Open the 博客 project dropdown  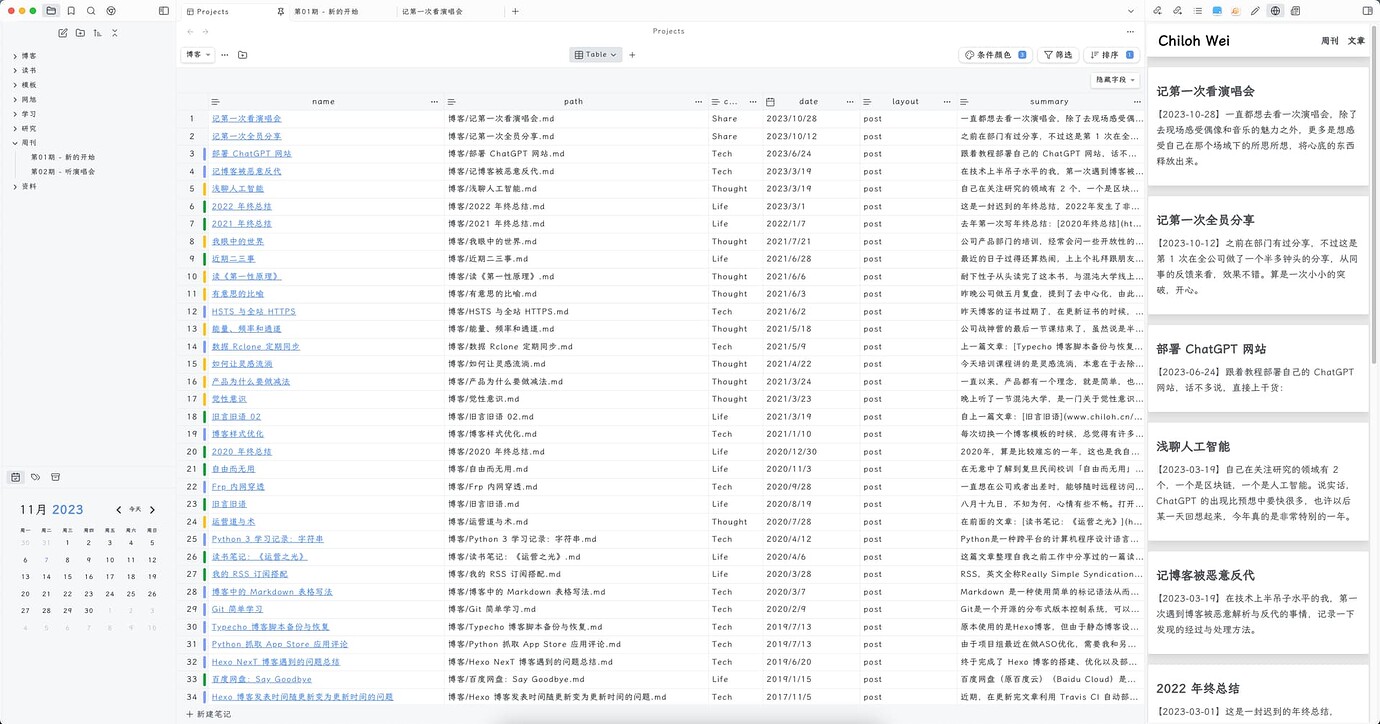click(x=198, y=55)
